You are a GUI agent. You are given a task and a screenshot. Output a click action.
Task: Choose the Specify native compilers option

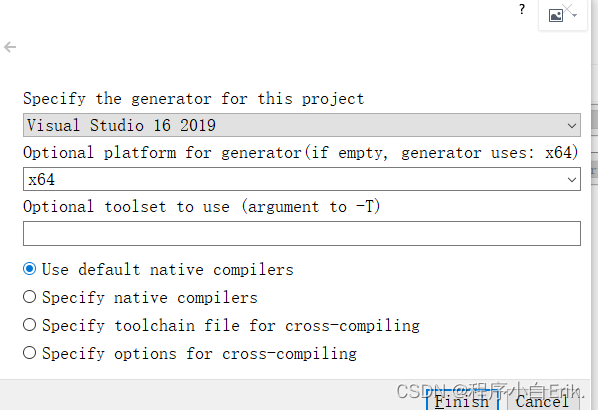[140, 297]
